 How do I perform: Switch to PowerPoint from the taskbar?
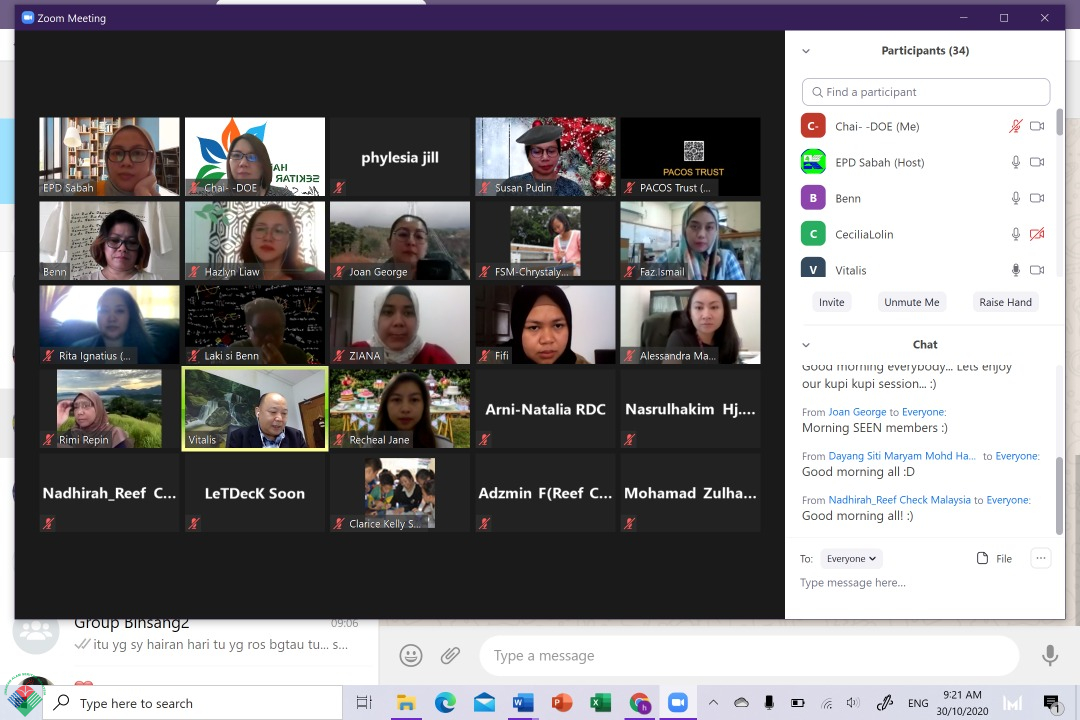click(x=562, y=703)
